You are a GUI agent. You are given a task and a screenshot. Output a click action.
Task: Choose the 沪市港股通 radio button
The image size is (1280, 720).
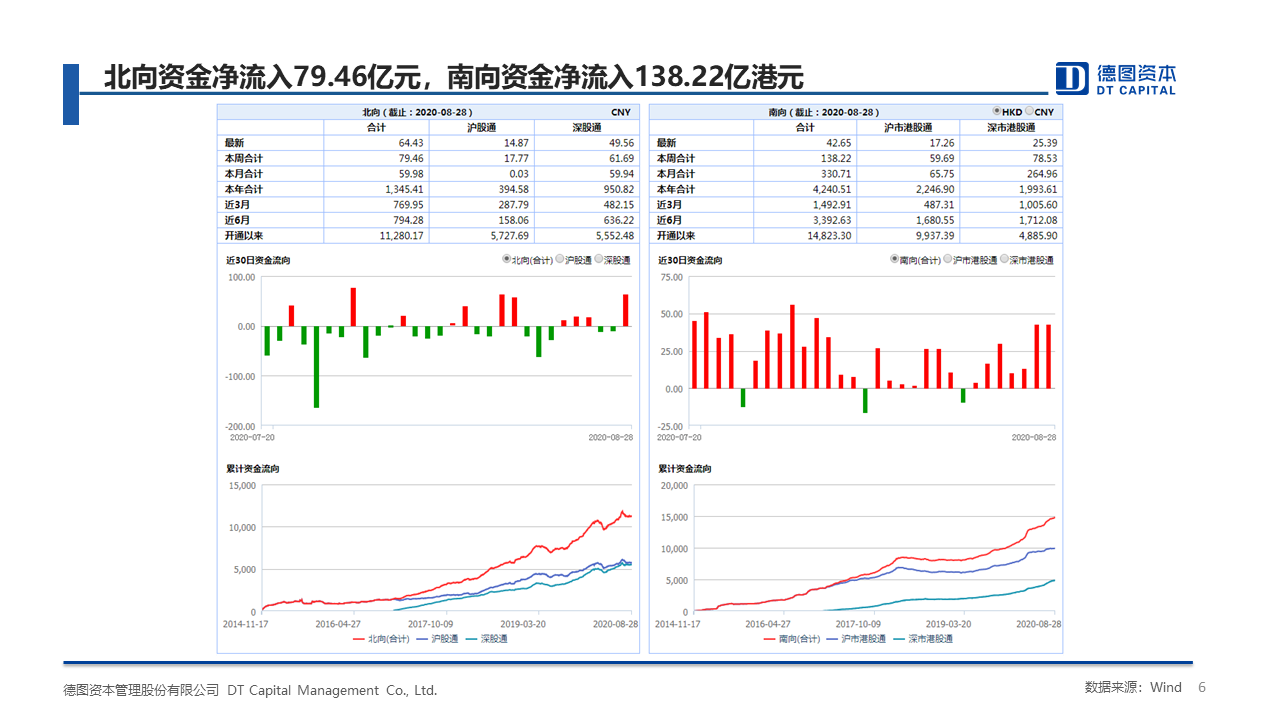947,259
